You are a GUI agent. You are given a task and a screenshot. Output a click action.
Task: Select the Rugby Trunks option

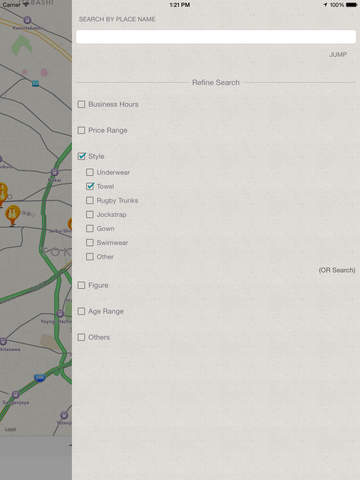pos(90,200)
